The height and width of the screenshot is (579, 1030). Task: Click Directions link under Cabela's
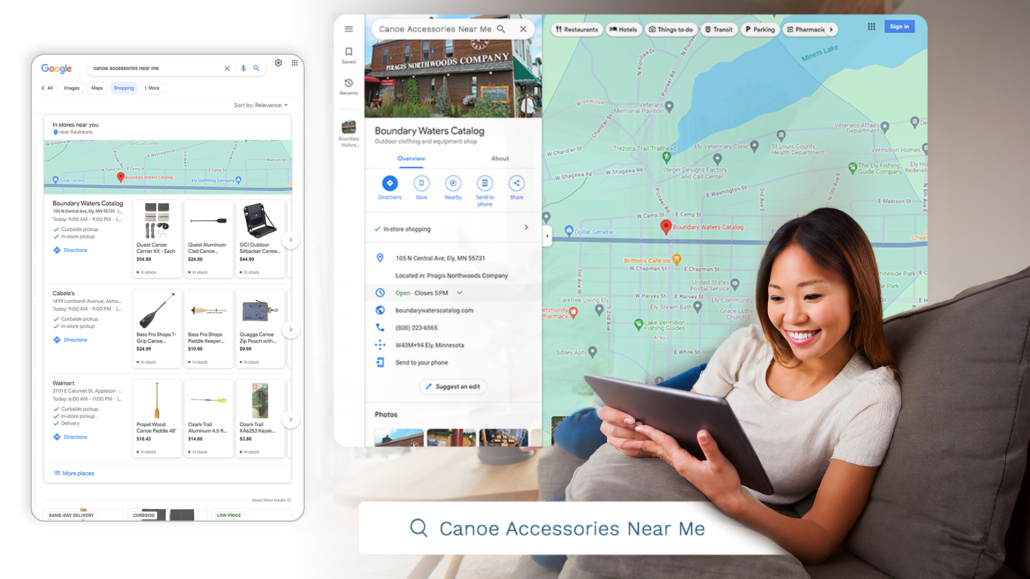[70, 340]
